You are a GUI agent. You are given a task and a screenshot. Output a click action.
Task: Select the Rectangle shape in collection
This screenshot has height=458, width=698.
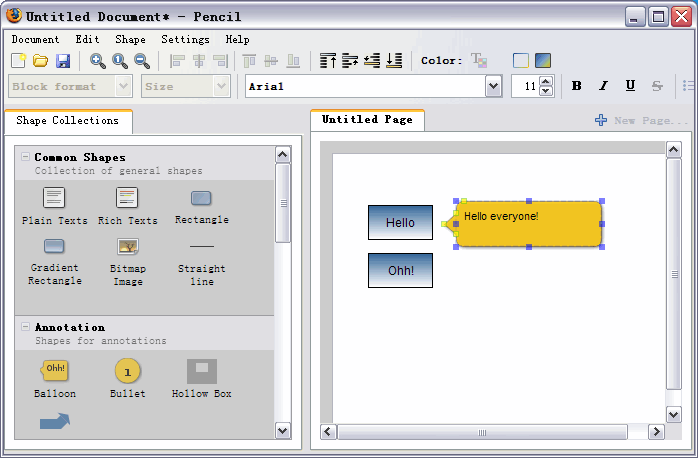(x=201, y=206)
